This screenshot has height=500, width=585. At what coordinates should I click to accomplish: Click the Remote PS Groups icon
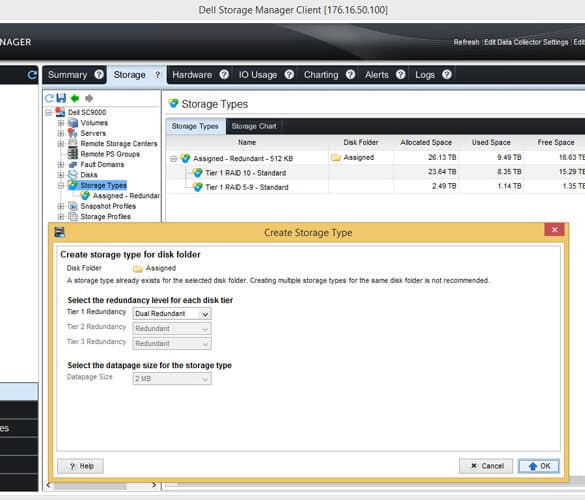tap(72, 153)
